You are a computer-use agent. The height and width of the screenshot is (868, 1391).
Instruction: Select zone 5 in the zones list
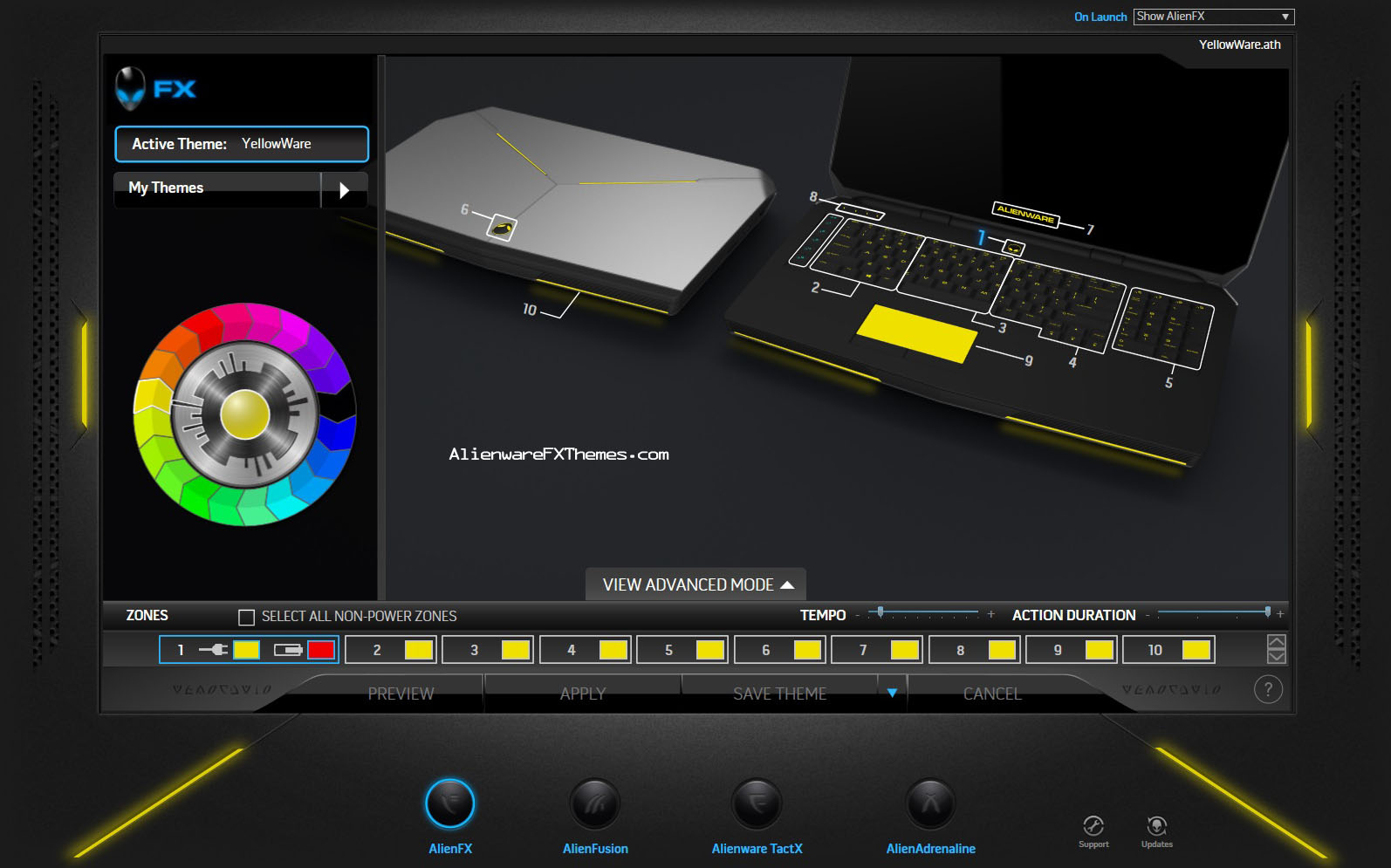pyautogui.click(x=682, y=650)
